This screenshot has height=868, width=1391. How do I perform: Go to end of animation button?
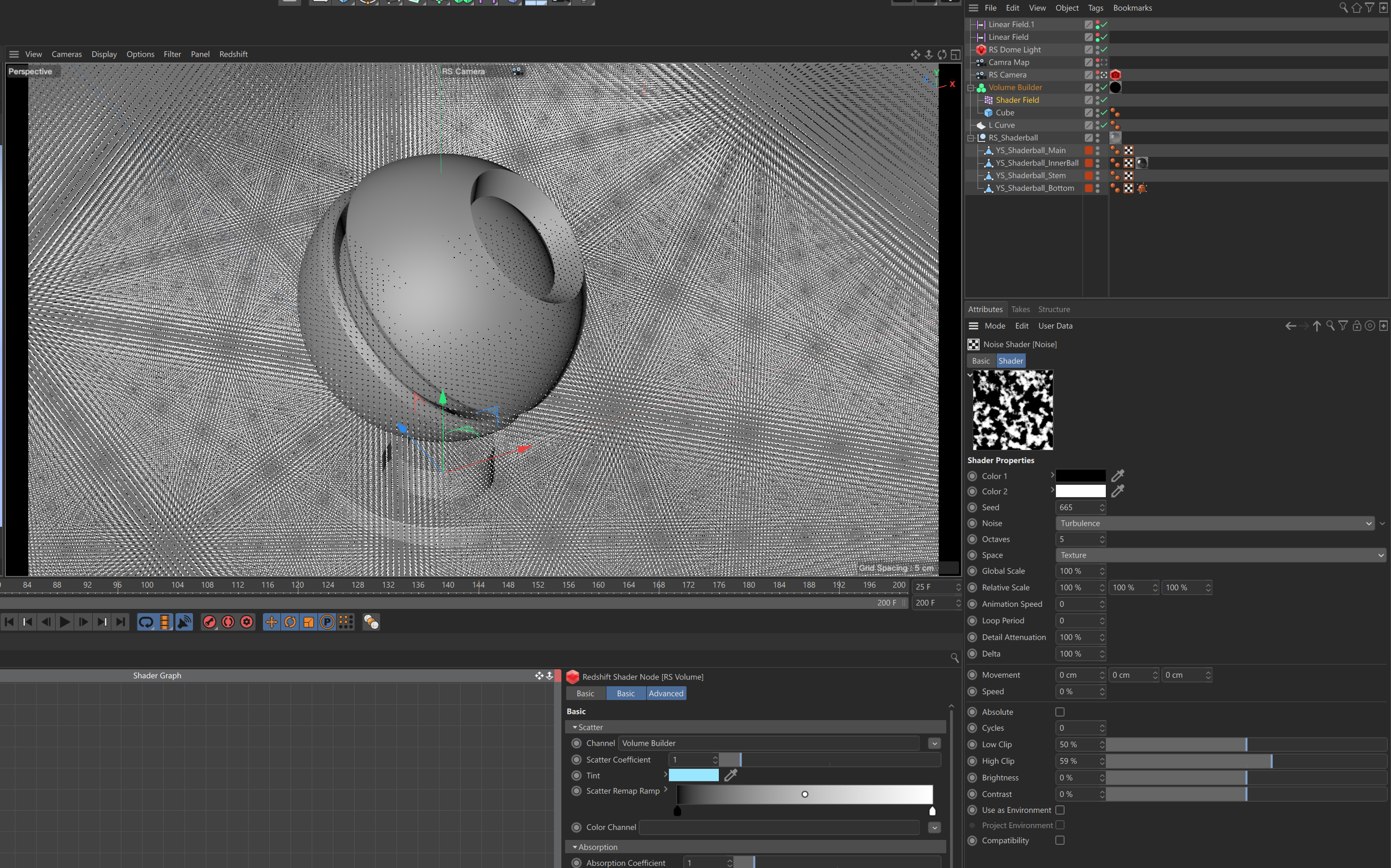click(121, 622)
